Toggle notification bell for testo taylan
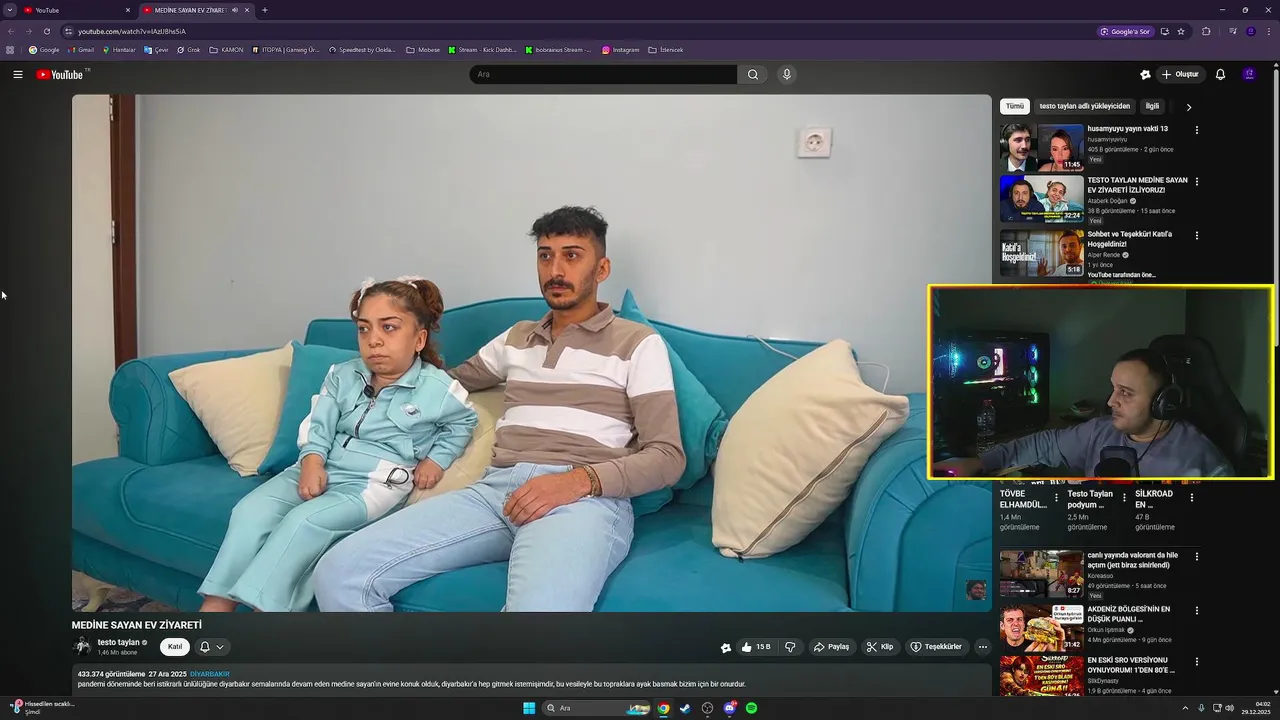Image resolution: width=1280 pixels, height=720 pixels. (x=211, y=647)
